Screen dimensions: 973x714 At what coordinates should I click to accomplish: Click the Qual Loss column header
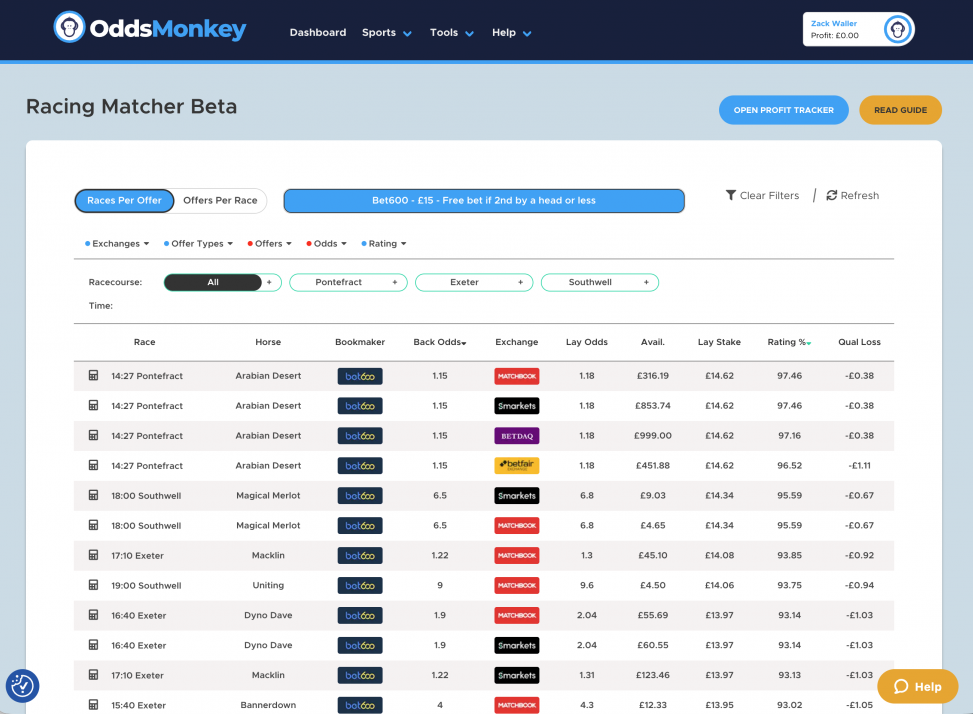(859, 342)
